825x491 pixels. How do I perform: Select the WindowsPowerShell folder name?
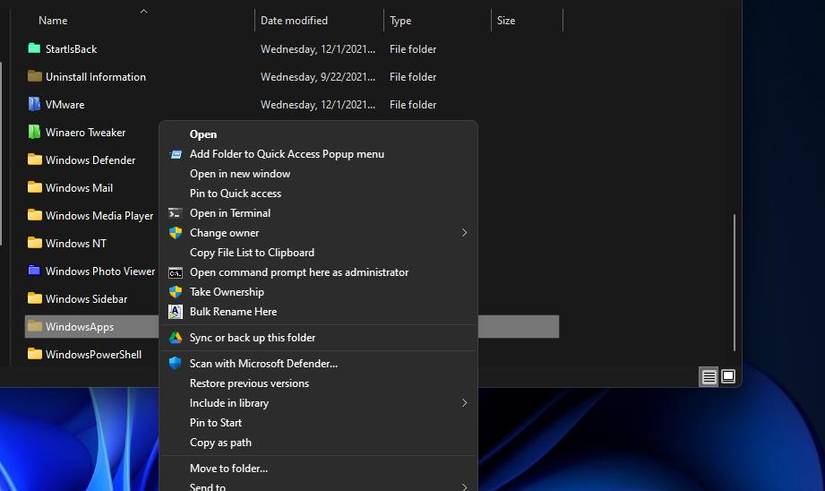(x=93, y=354)
